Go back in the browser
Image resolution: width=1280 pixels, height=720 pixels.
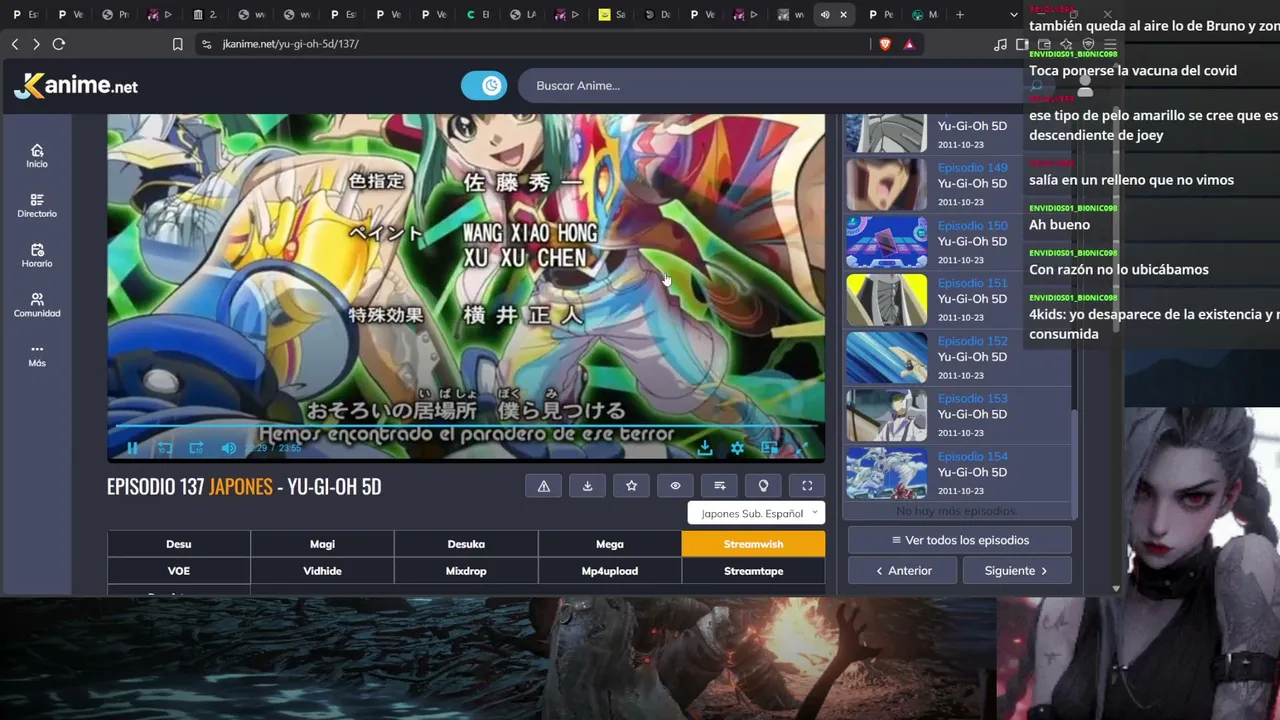(15, 44)
